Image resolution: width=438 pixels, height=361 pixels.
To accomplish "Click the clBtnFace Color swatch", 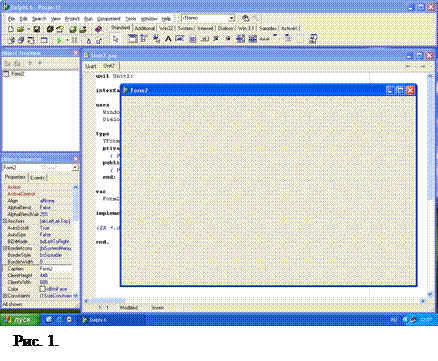I will tap(42, 289).
